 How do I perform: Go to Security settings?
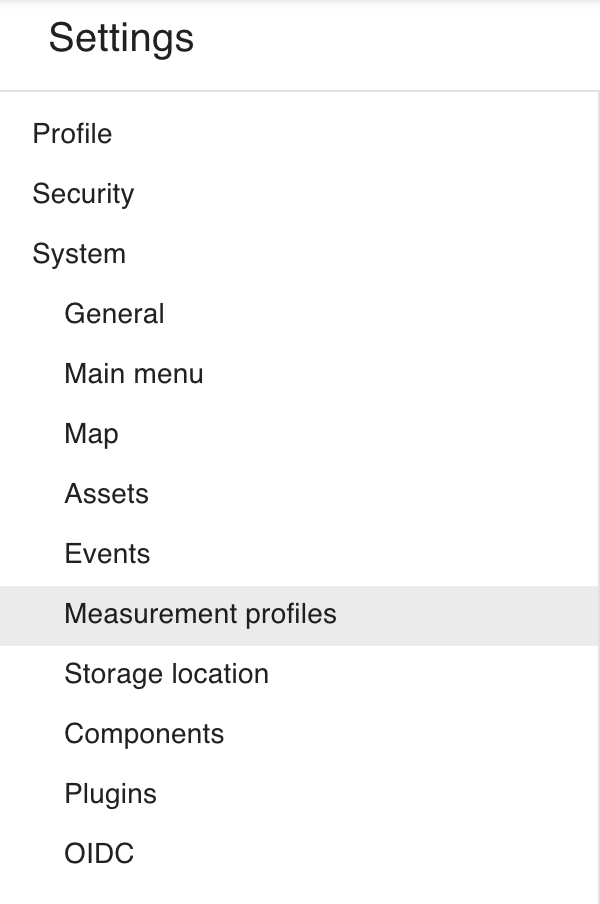[x=83, y=194]
